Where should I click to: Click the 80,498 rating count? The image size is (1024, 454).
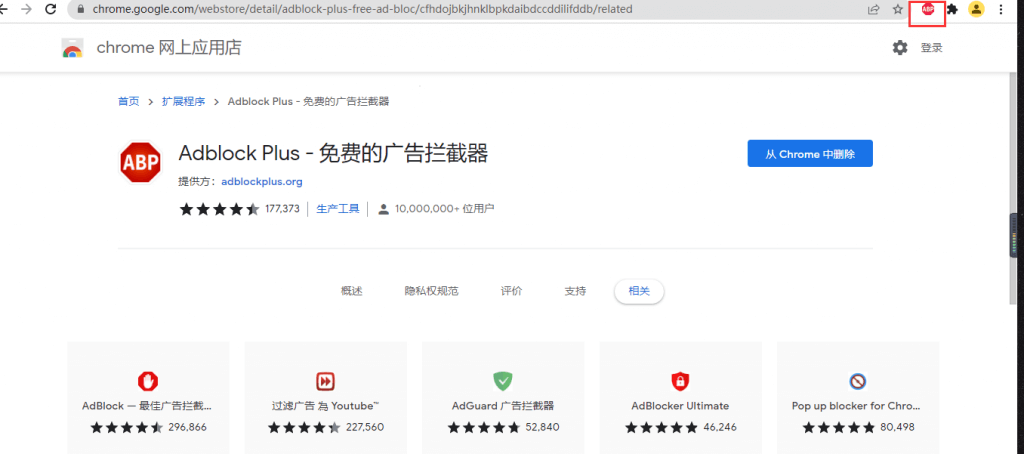click(x=897, y=428)
